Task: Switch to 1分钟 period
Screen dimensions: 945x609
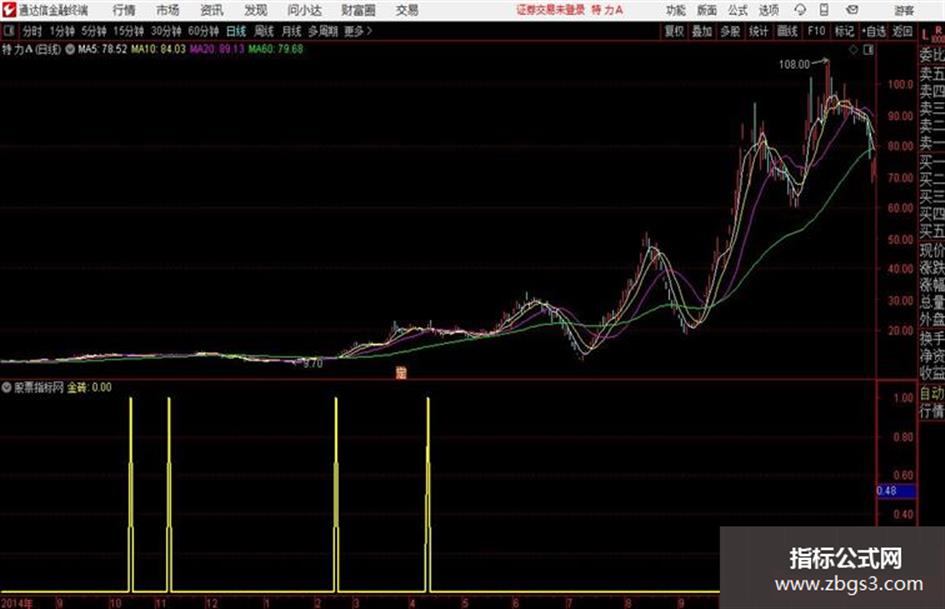Action: click(62, 31)
